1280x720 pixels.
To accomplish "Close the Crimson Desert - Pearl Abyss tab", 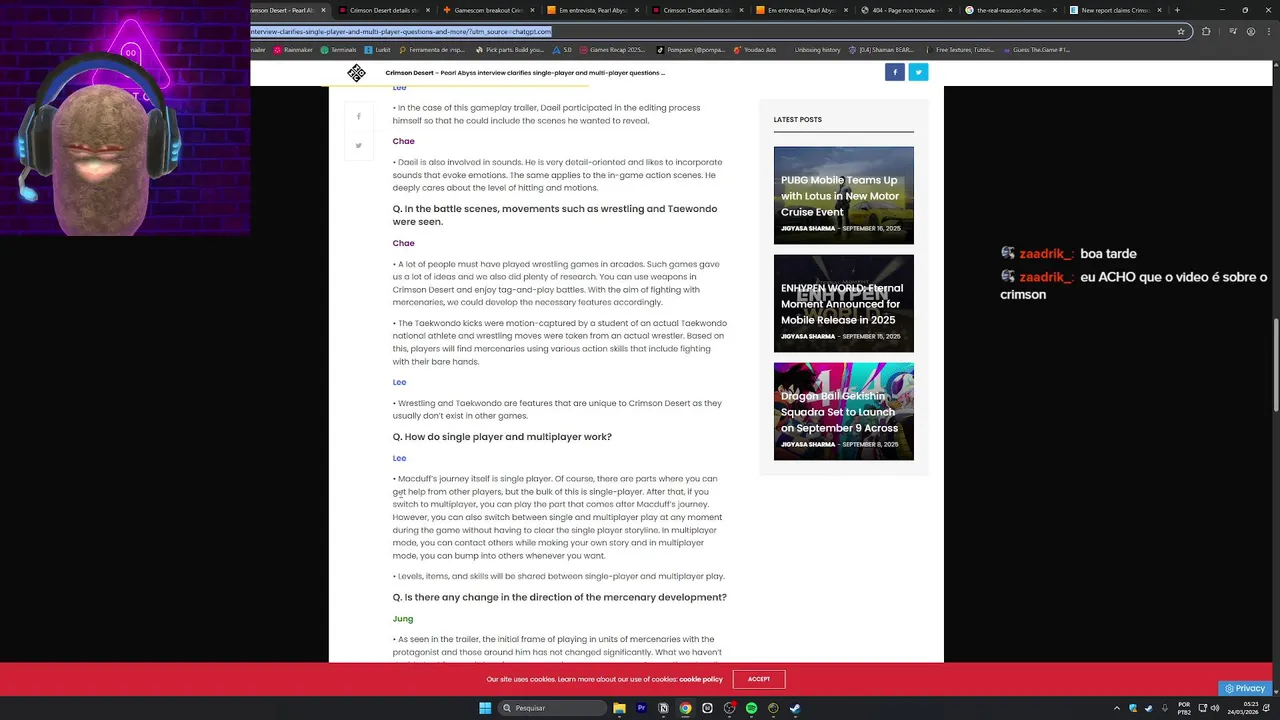I will pos(323,10).
